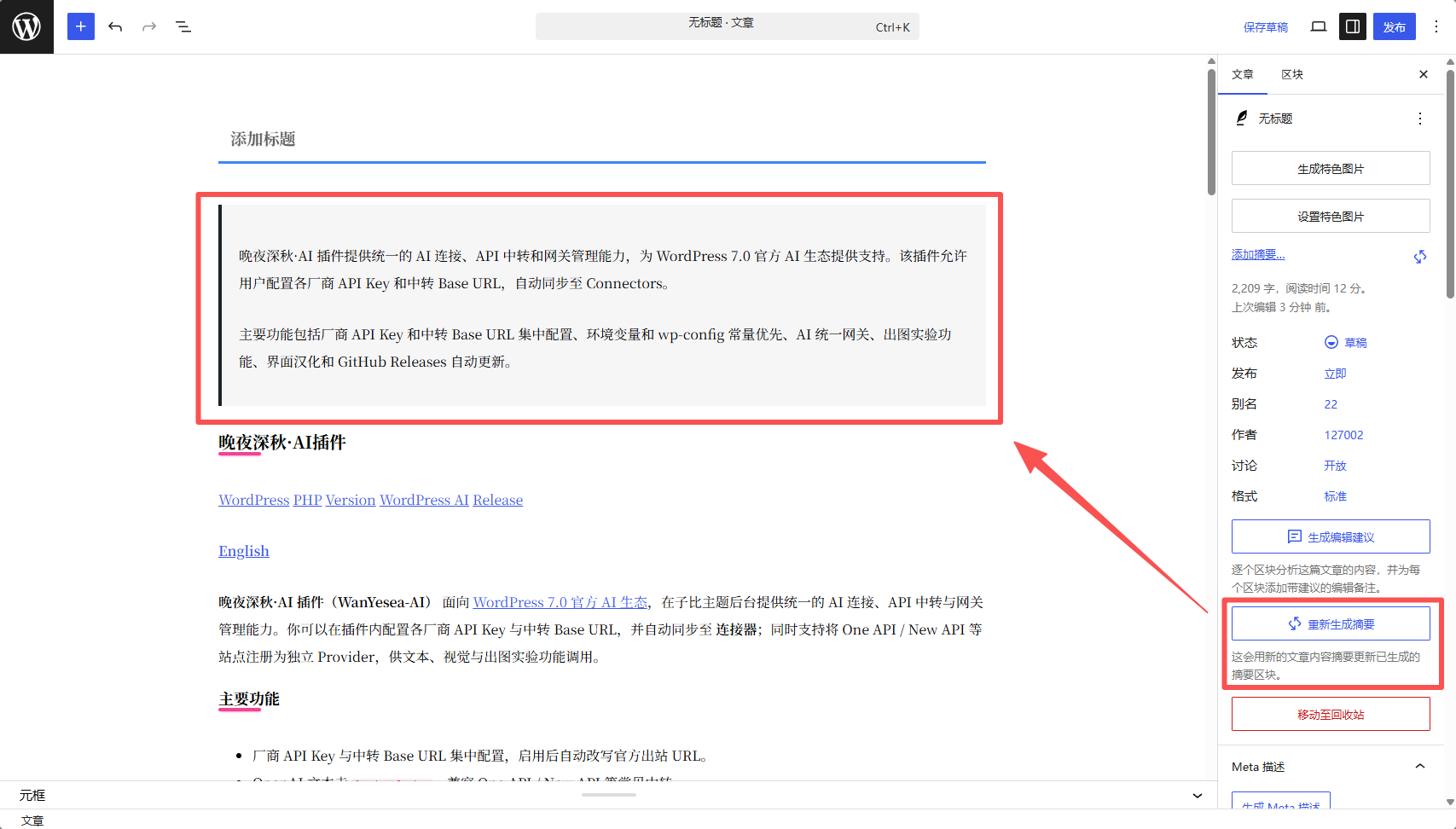Open the Release badge link

(498, 500)
